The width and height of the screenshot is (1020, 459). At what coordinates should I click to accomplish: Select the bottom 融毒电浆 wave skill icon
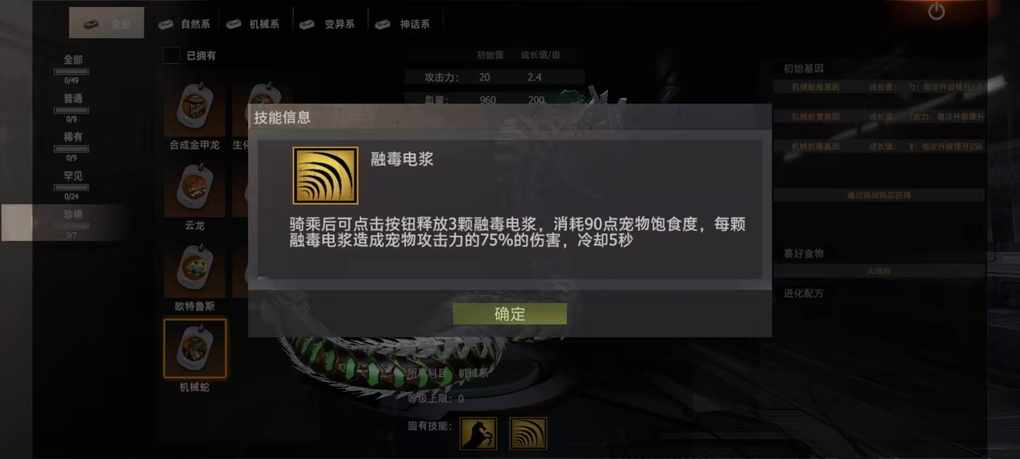[x=528, y=434]
